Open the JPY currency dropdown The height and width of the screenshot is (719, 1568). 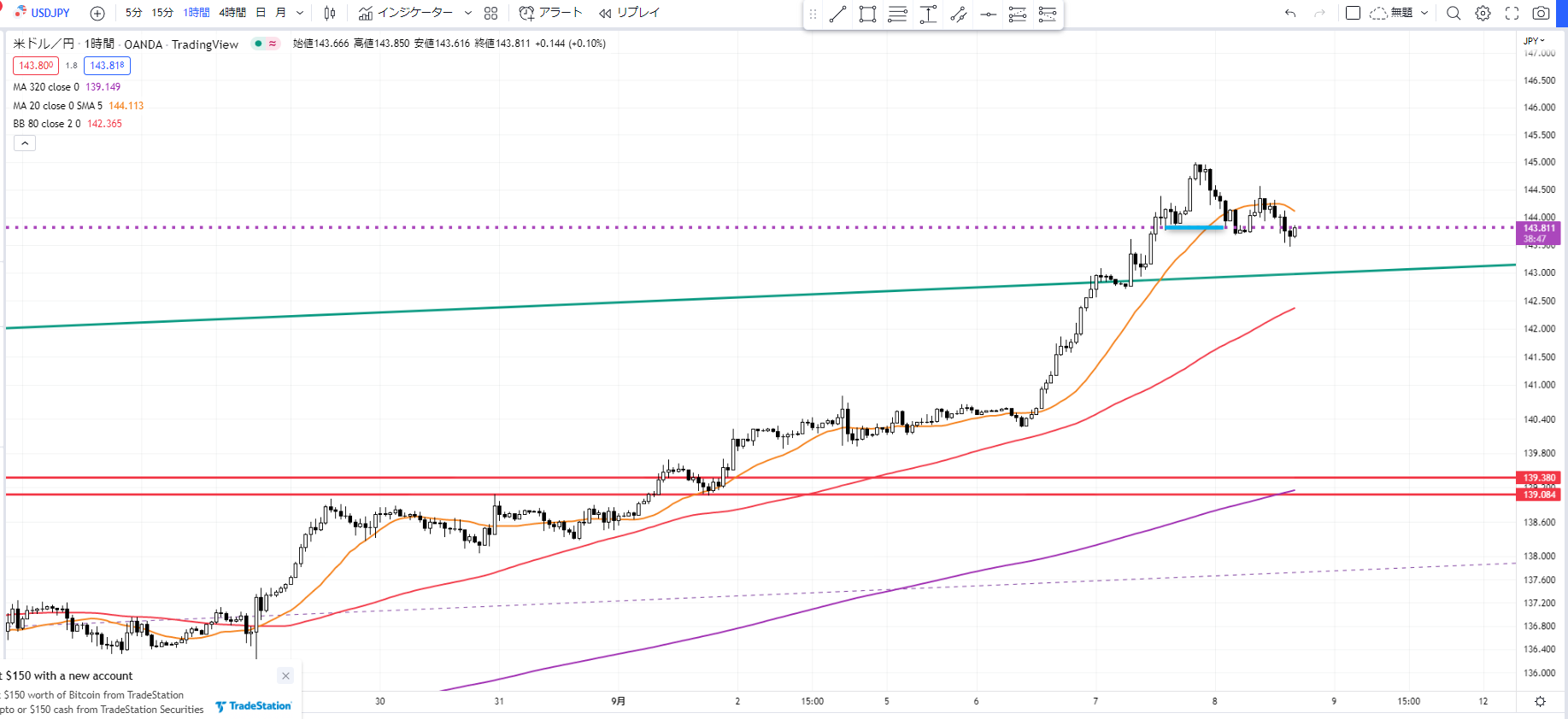pyautogui.click(x=1535, y=40)
